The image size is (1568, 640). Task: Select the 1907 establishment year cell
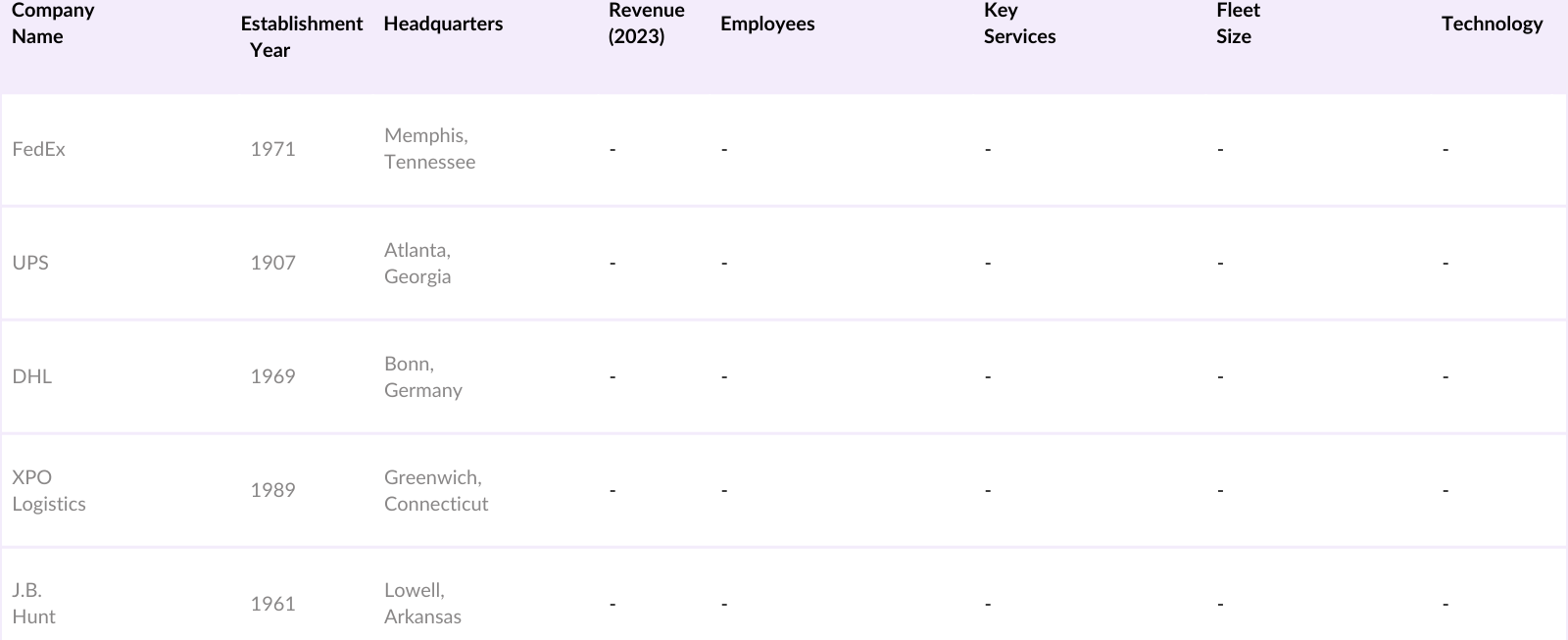click(x=272, y=263)
